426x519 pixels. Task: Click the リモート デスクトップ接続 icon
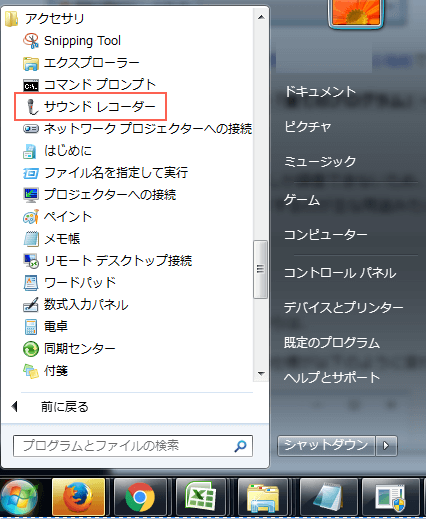31,261
